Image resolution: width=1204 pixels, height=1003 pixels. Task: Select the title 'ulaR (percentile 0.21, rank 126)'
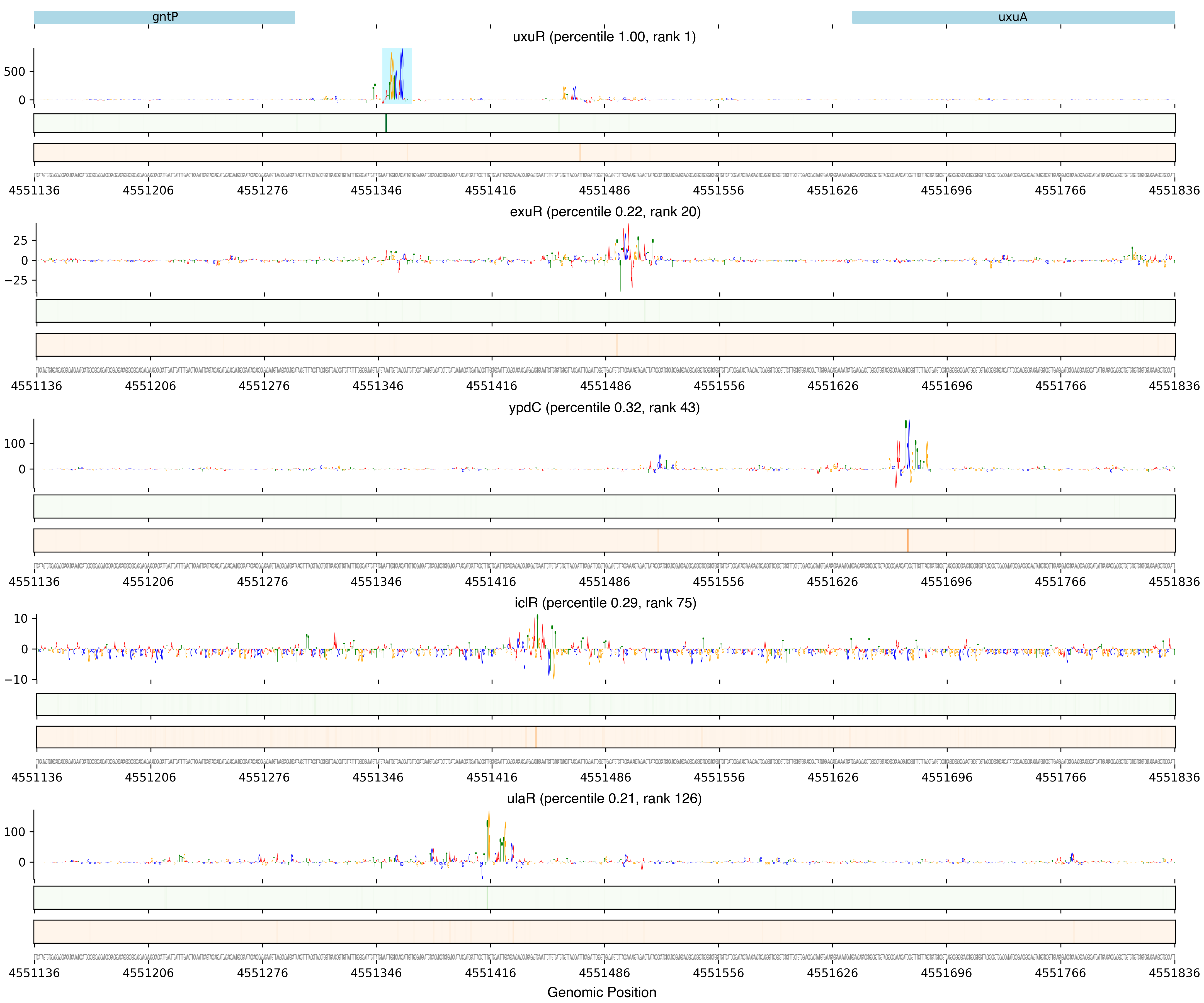[604, 798]
